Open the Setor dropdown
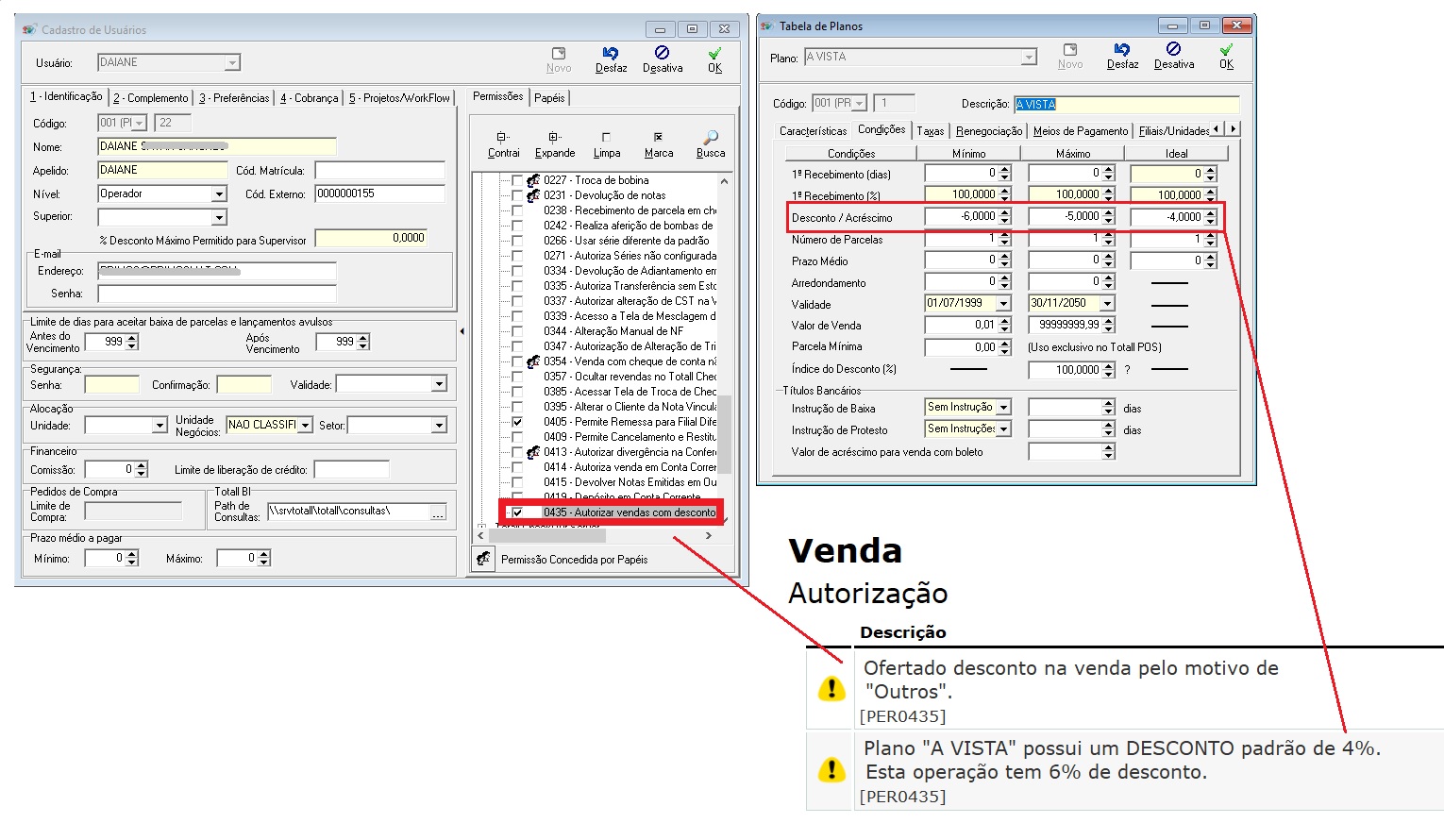 coord(439,426)
